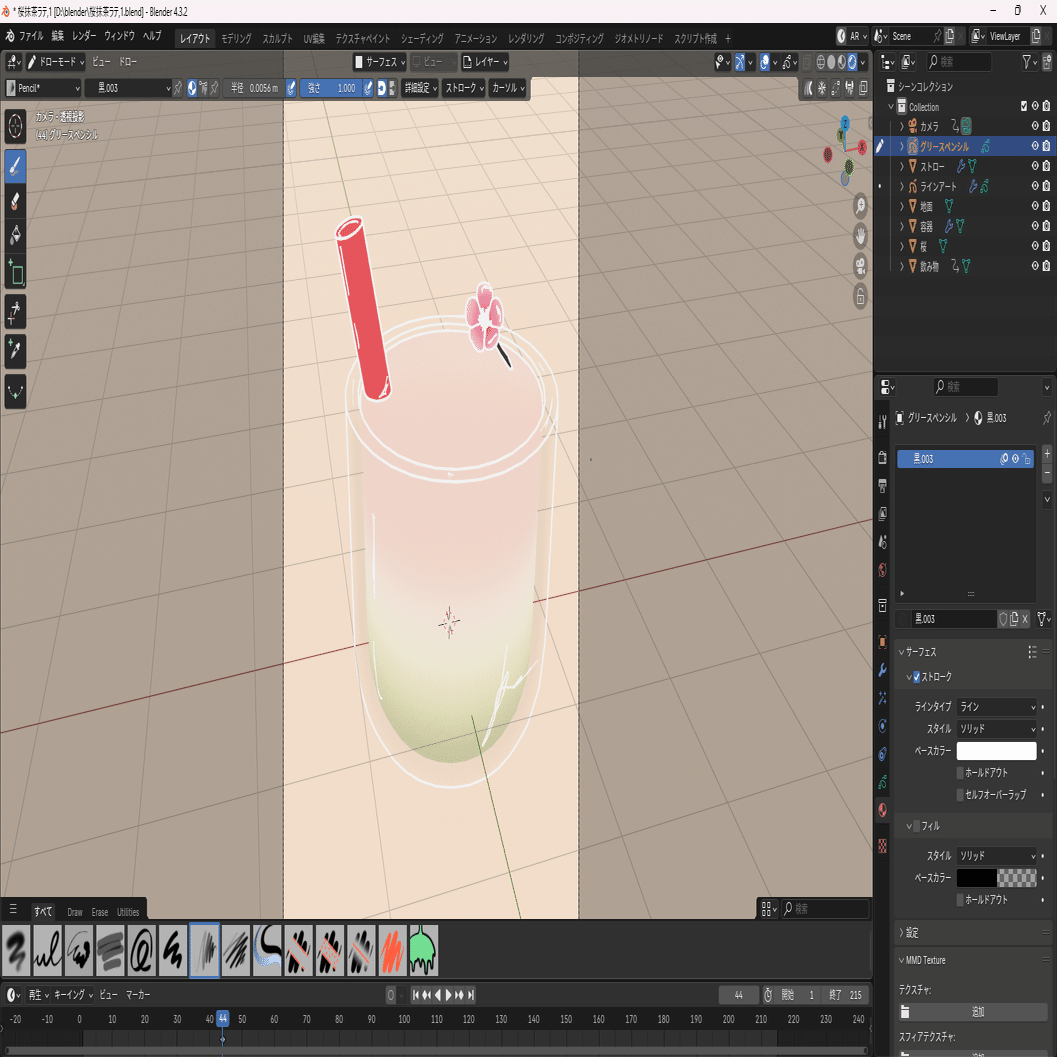Toggle the ストローク checkbox
Viewport: 1057px width, 1057px height.
[x=916, y=677]
